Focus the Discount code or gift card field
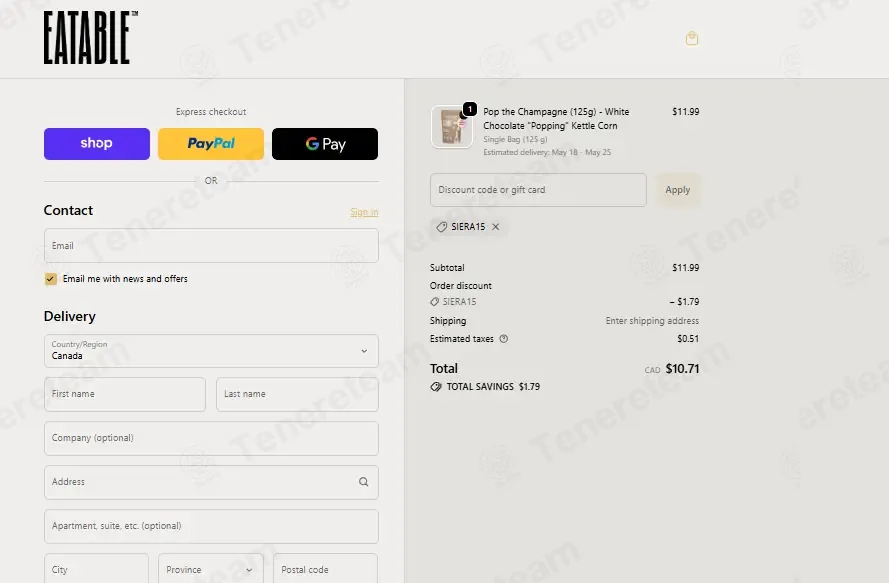This screenshot has height=583, width=889. point(538,190)
